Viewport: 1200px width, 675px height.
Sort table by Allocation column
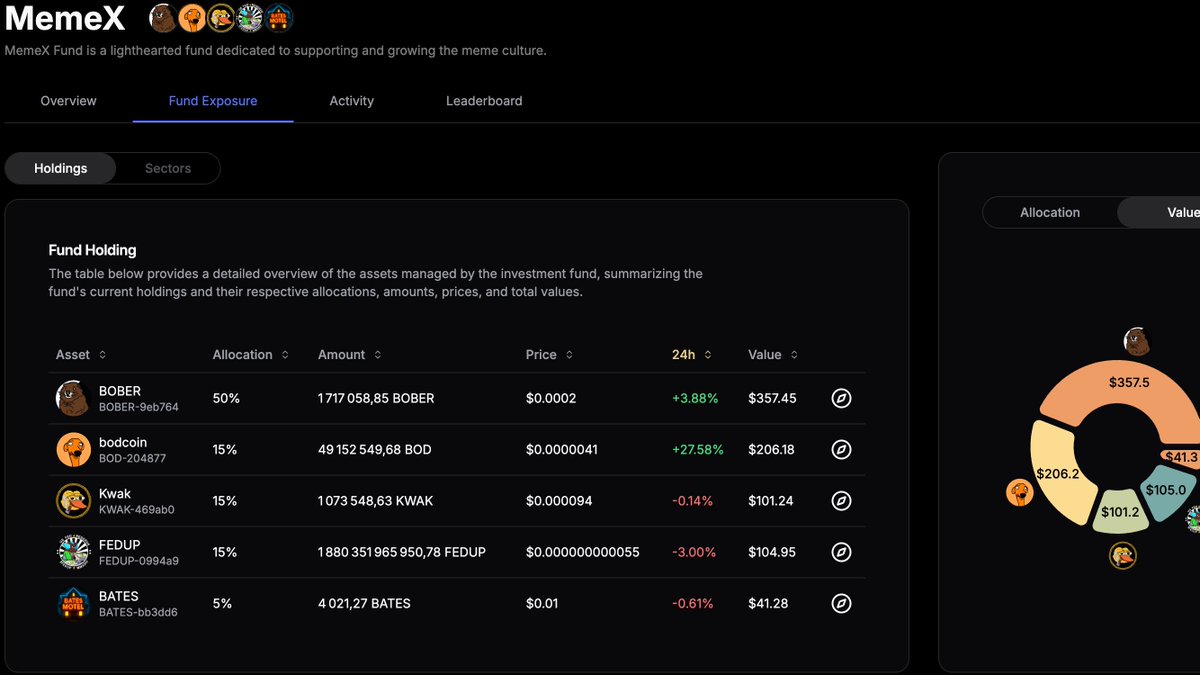(x=251, y=355)
